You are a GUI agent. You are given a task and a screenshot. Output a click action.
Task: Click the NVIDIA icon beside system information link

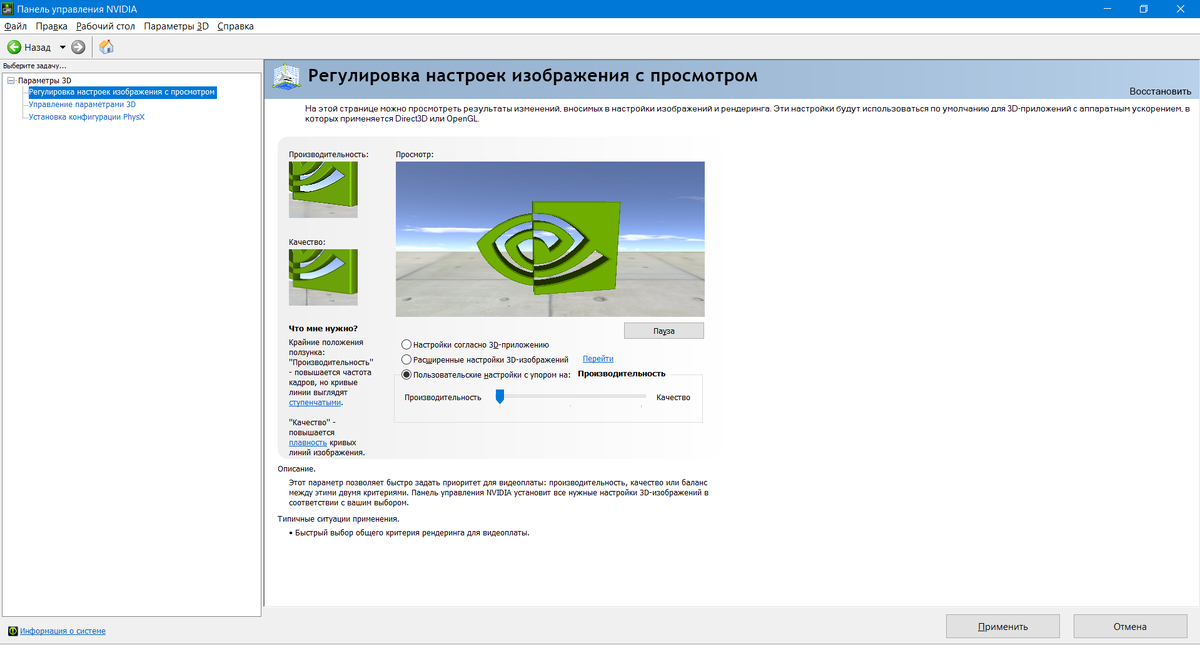click(x=12, y=631)
